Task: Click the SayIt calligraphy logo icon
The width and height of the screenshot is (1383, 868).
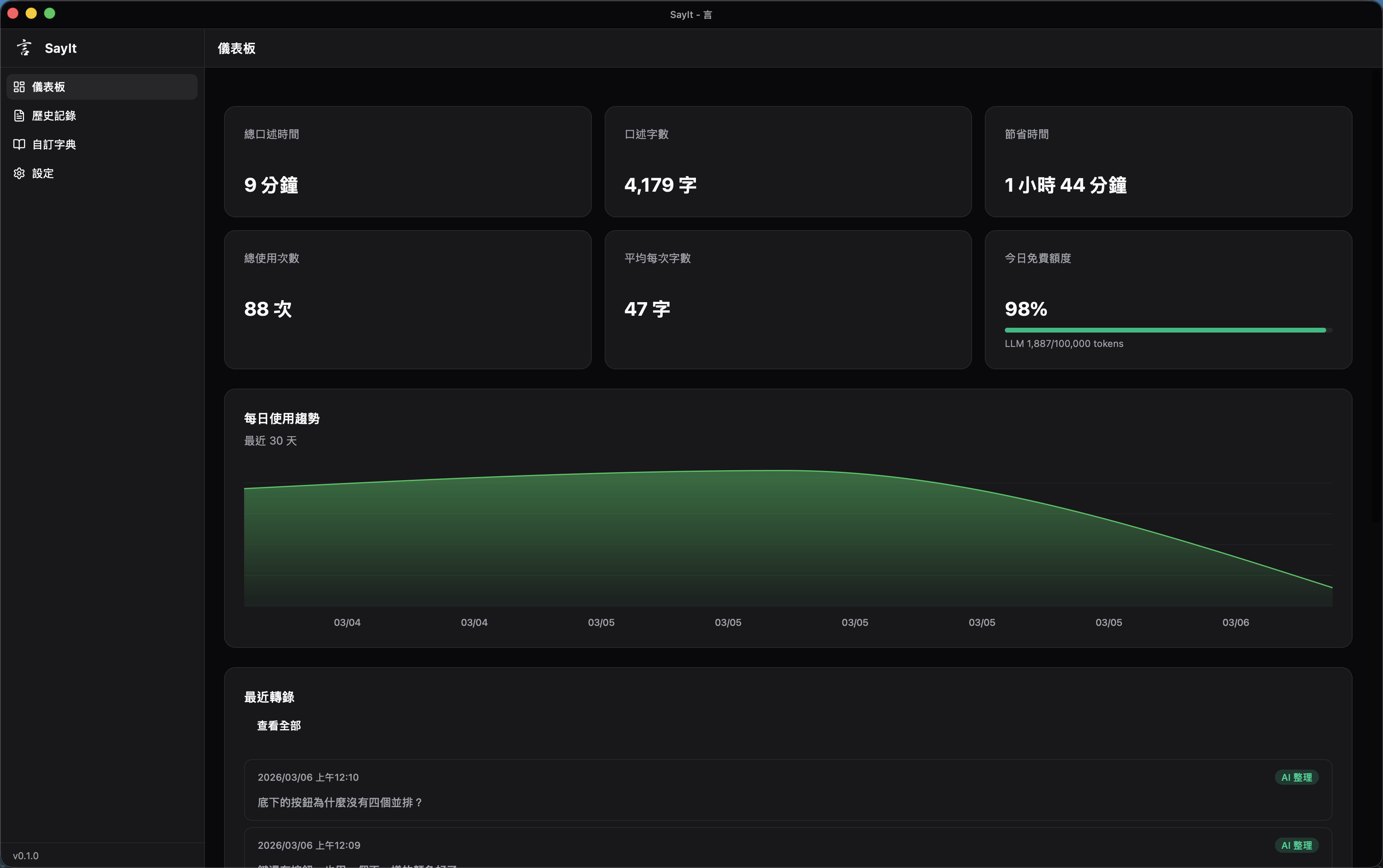Action: coord(24,48)
